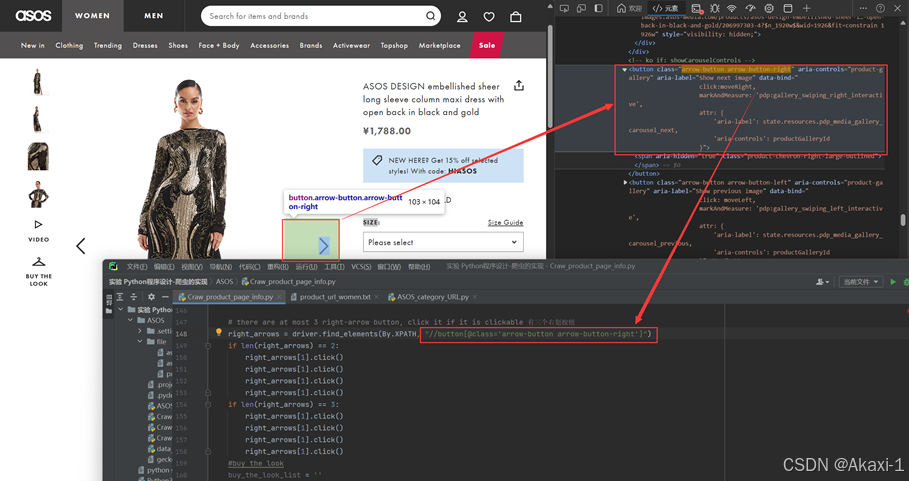Click the share product icon
The height and width of the screenshot is (481, 909).
[519, 86]
